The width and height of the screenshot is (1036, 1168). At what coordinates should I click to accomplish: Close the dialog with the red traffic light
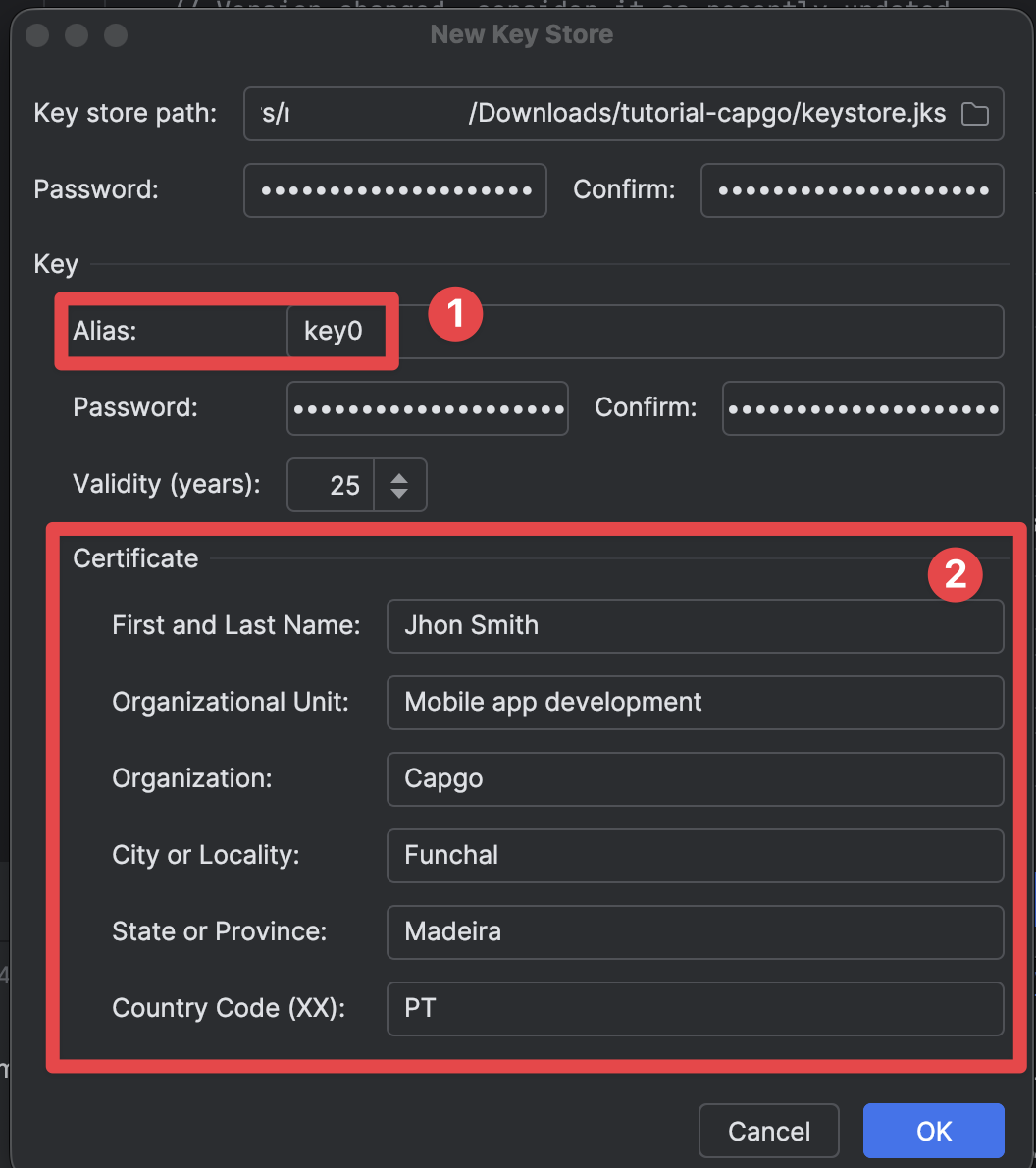pyautogui.click(x=37, y=35)
